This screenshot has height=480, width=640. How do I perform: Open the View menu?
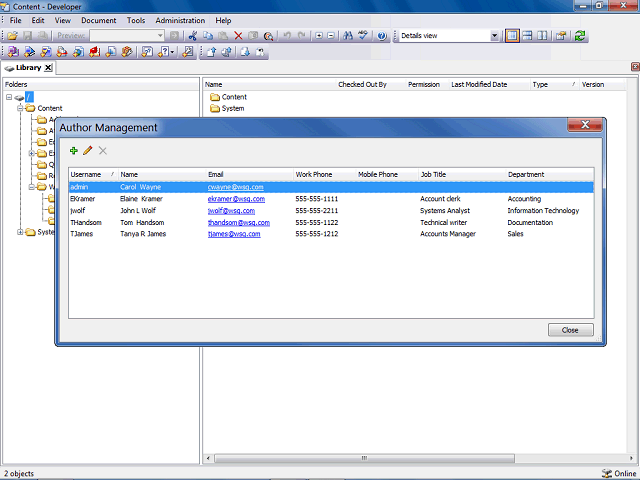pyautogui.click(x=63, y=20)
